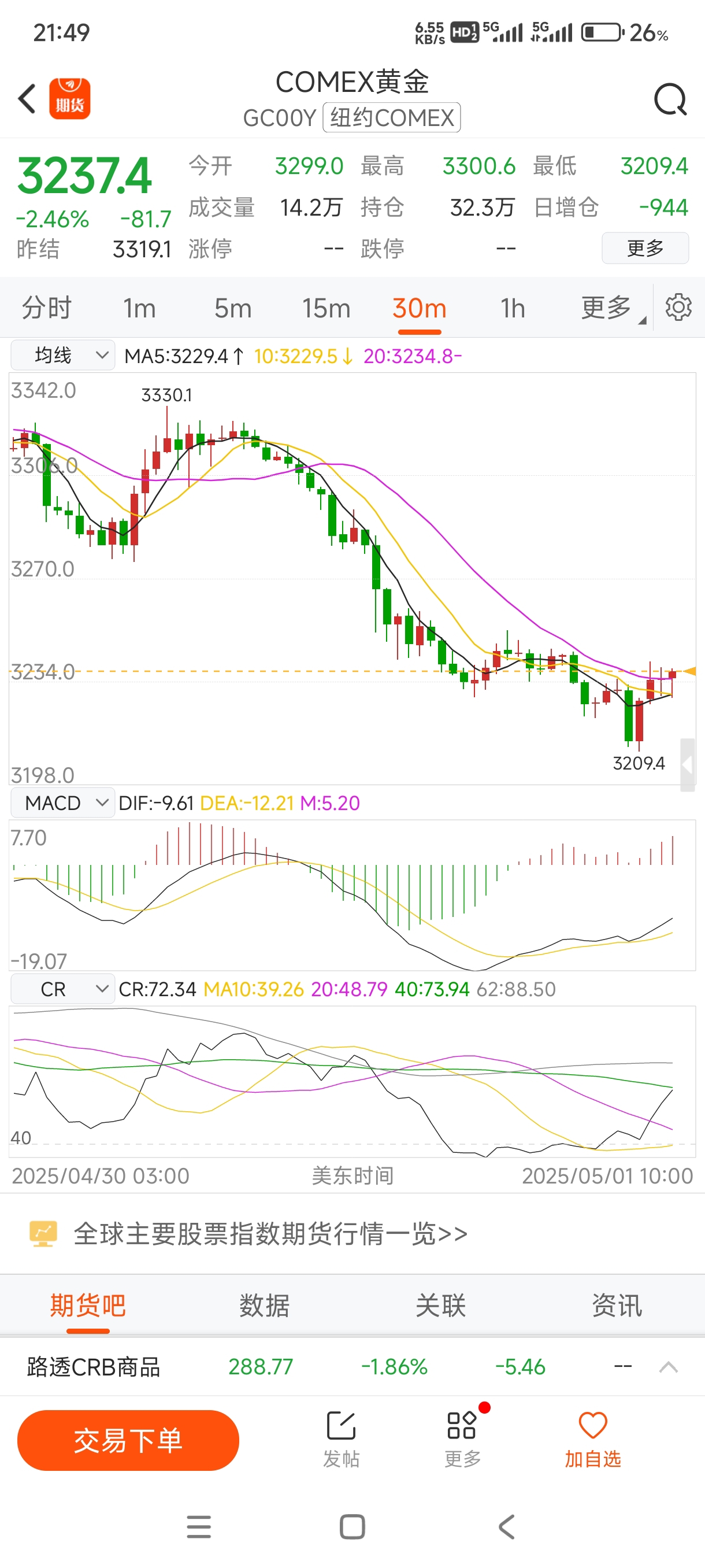Tap the 持仓 value 32.3万
The image size is (705, 1568).
point(483,208)
